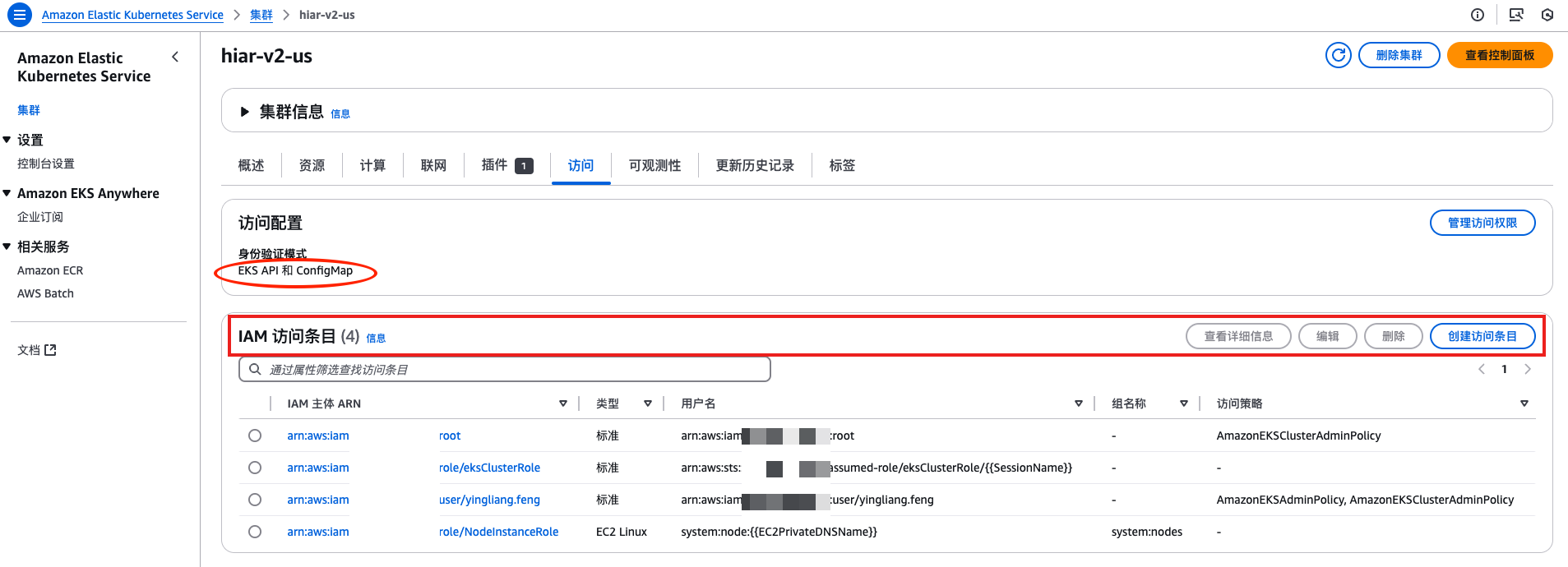Switch to the 可观测性 tab
The height and width of the screenshot is (567, 1568).
654,165
